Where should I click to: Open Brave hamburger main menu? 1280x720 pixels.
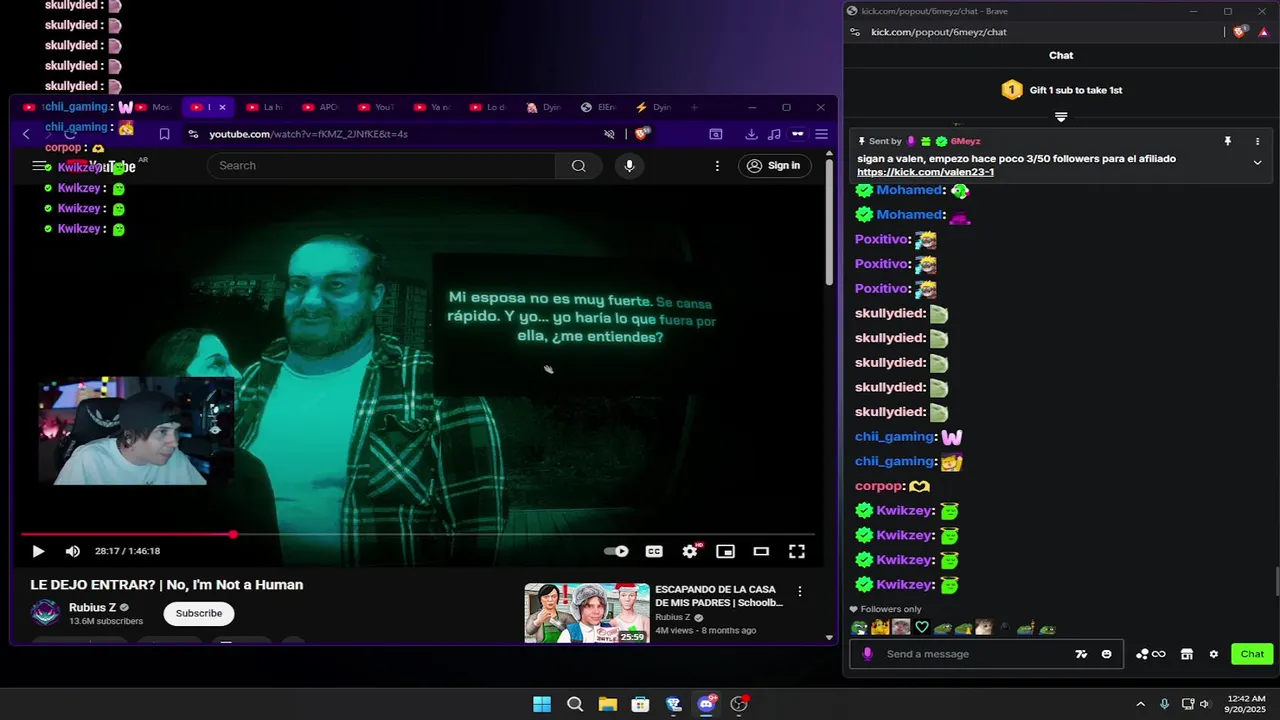pyautogui.click(x=821, y=134)
